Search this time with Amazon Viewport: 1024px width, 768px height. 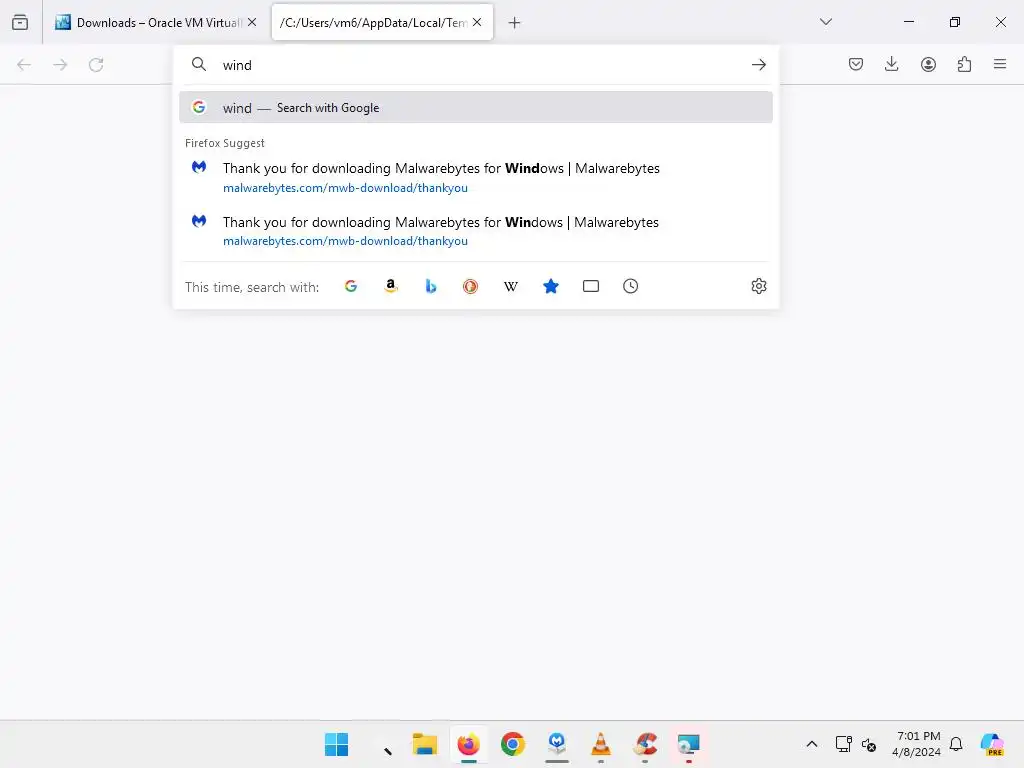pyautogui.click(x=391, y=286)
